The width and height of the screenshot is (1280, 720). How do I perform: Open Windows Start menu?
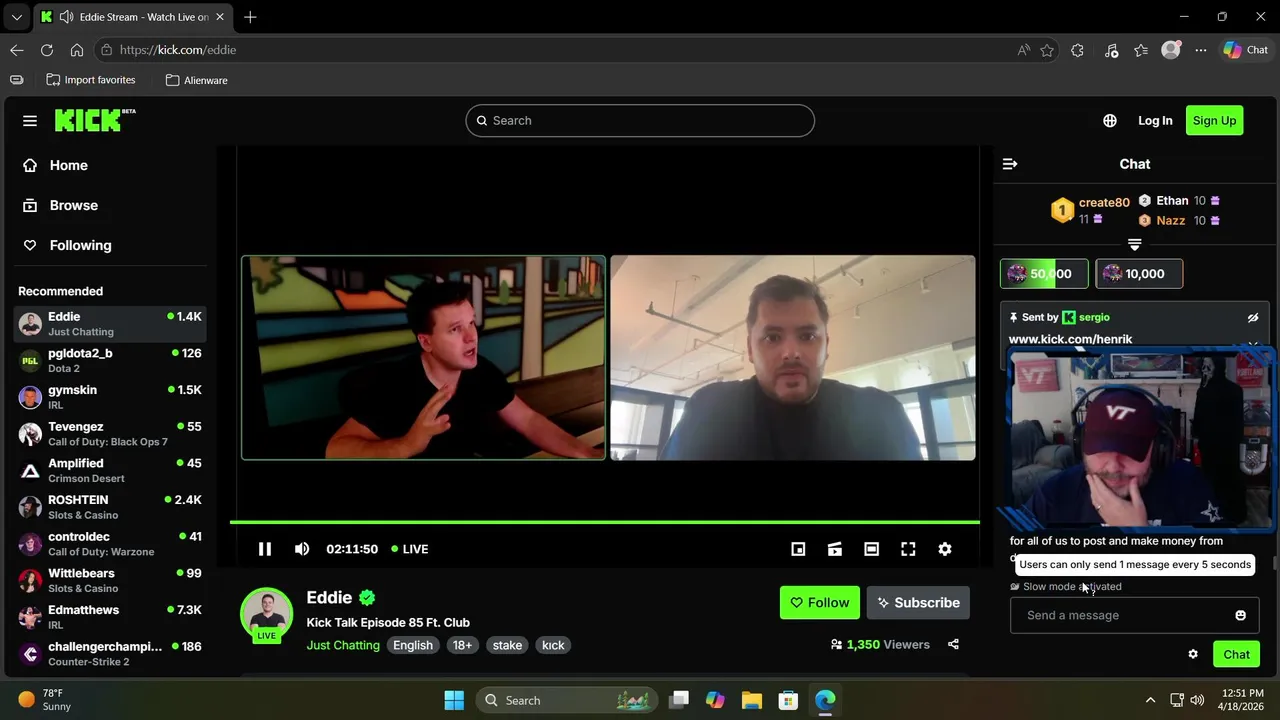(454, 700)
